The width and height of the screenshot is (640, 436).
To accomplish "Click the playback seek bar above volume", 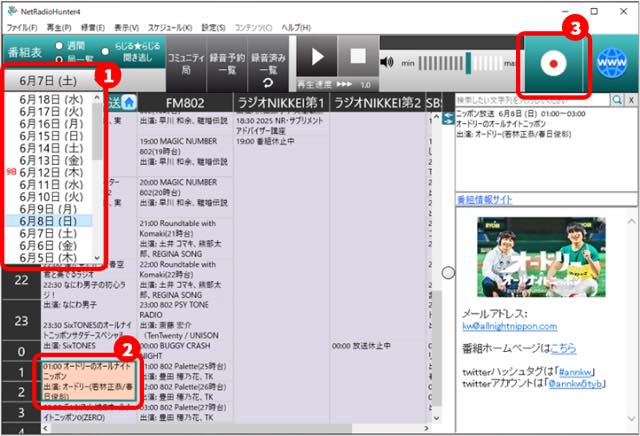I will 451,42.
